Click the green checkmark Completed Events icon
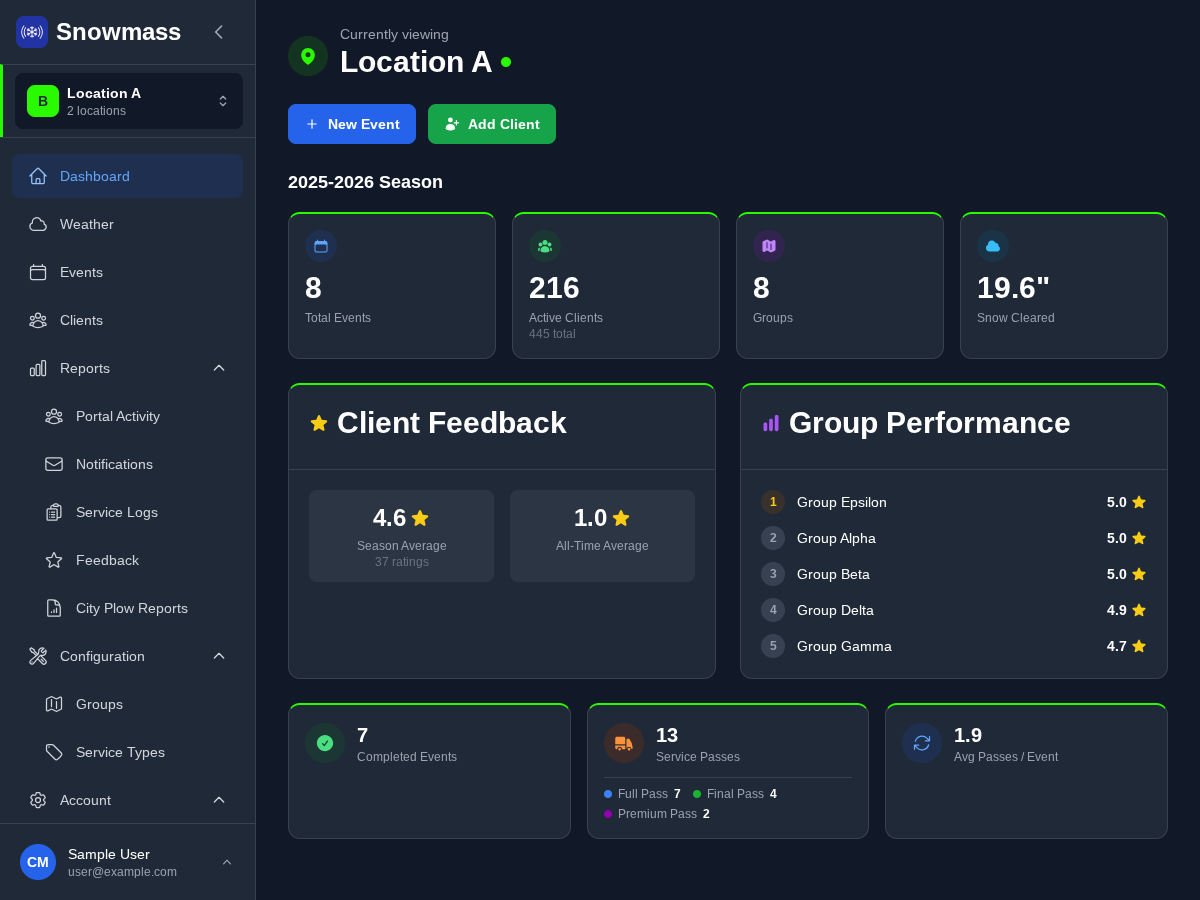 coord(325,743)
